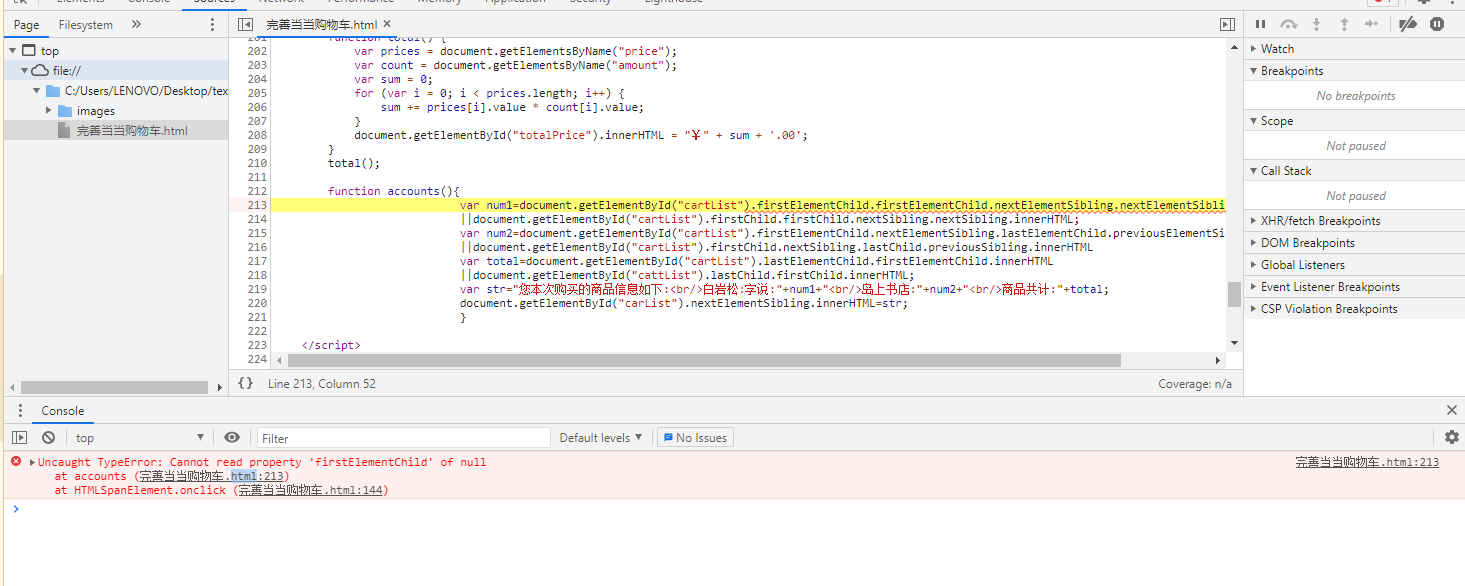
Task: Click the No Issues button
Action: pos(695,437)
